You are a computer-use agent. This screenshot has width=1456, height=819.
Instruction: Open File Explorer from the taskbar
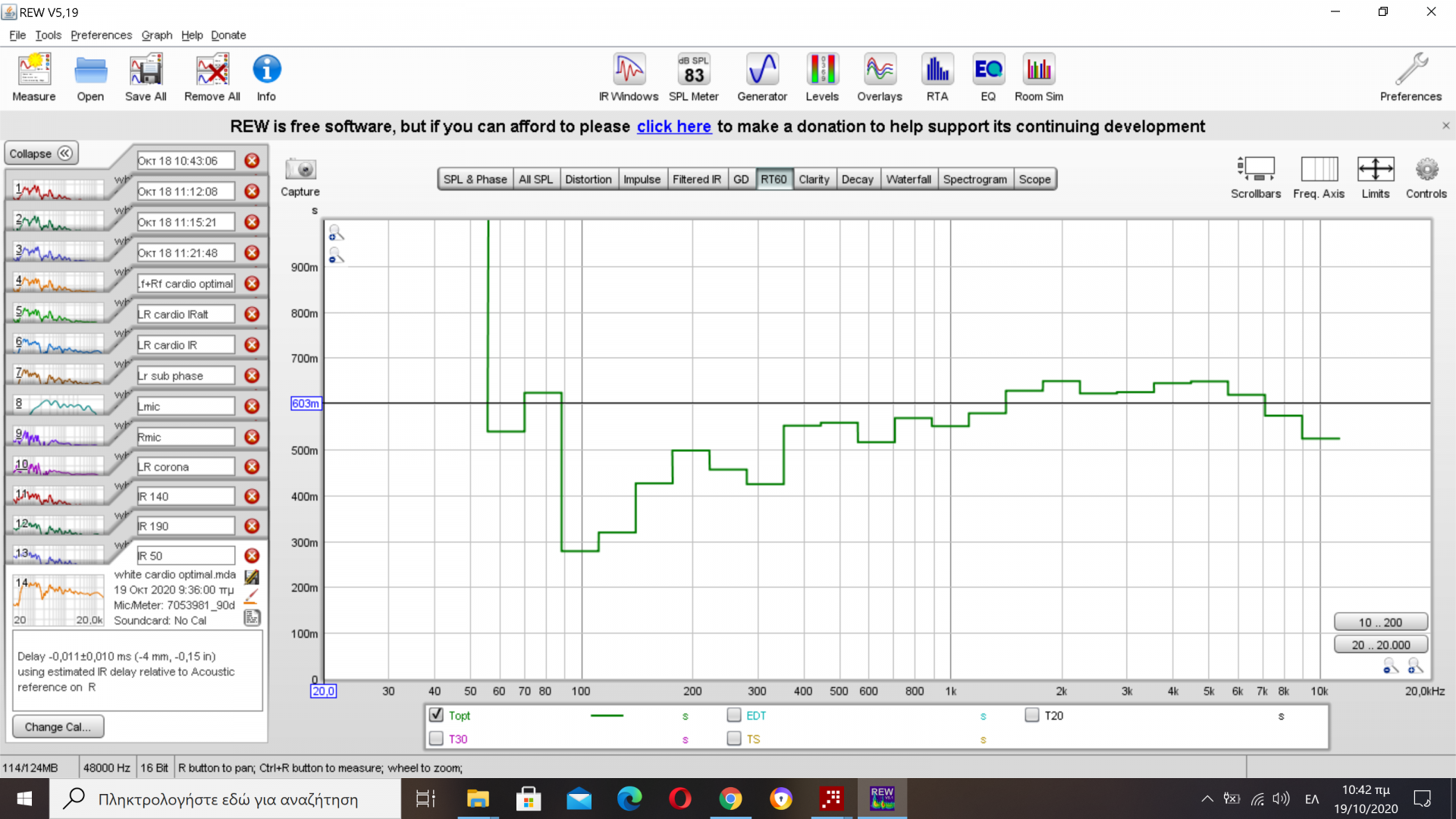click(x=478, y=799)
